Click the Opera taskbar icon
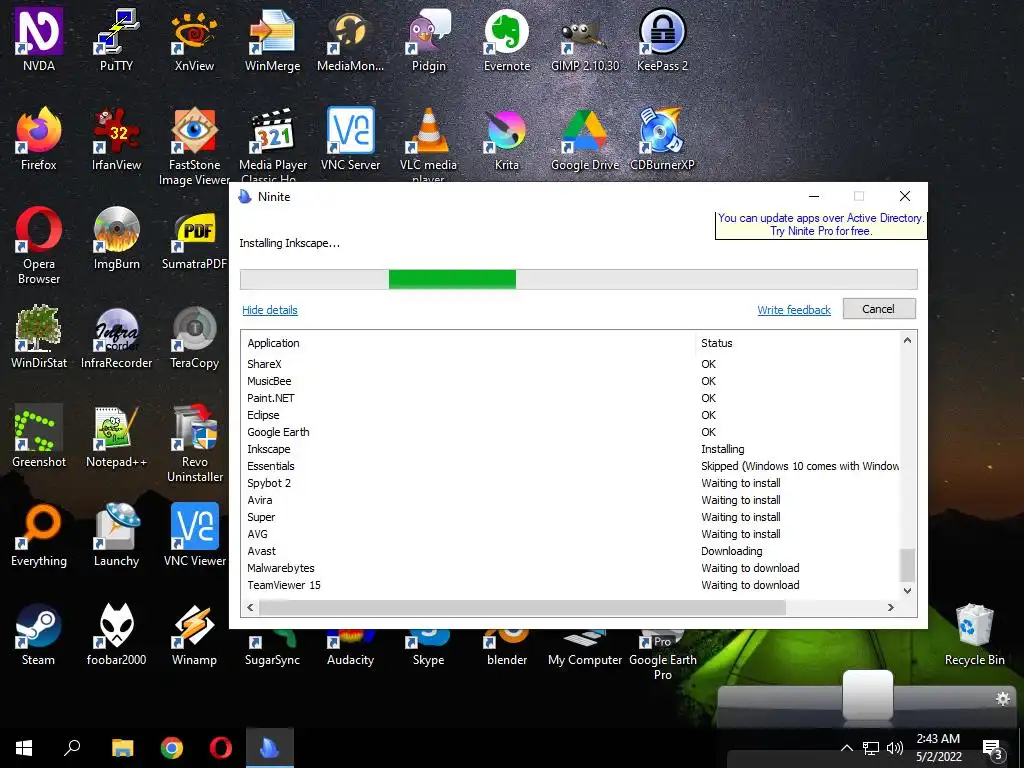Image resolution: width=1024 pixels, height=768 pixels. coord(221,748)
